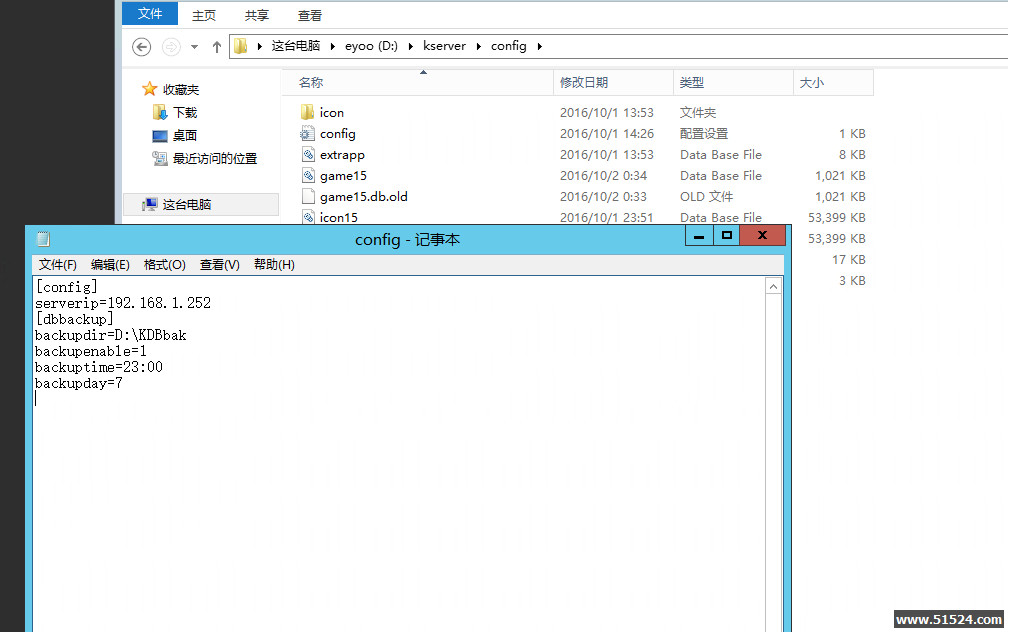Click the back navigation arrow

[x=141, y=46]
